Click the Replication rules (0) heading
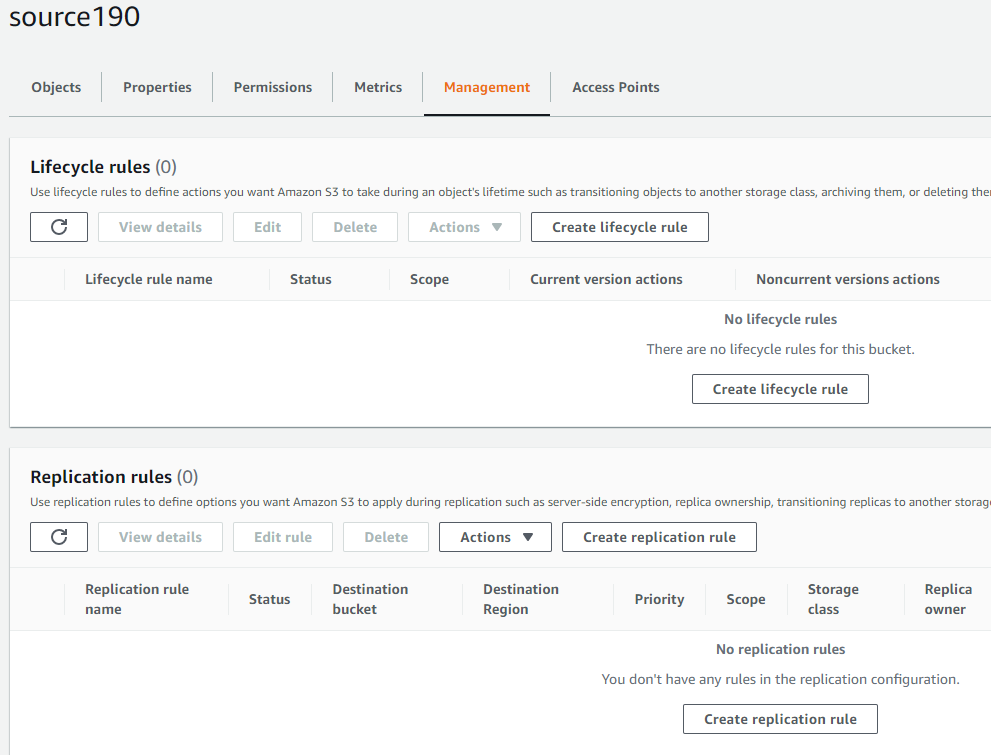Image resolution: width=991 pixels, height=755 pixels. coord(114,477)
